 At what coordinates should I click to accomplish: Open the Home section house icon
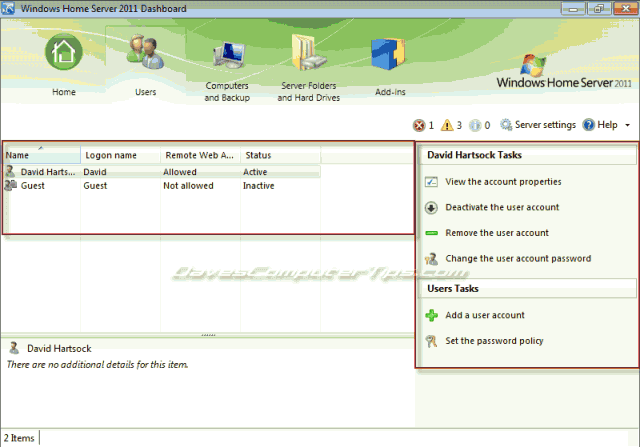64,52
